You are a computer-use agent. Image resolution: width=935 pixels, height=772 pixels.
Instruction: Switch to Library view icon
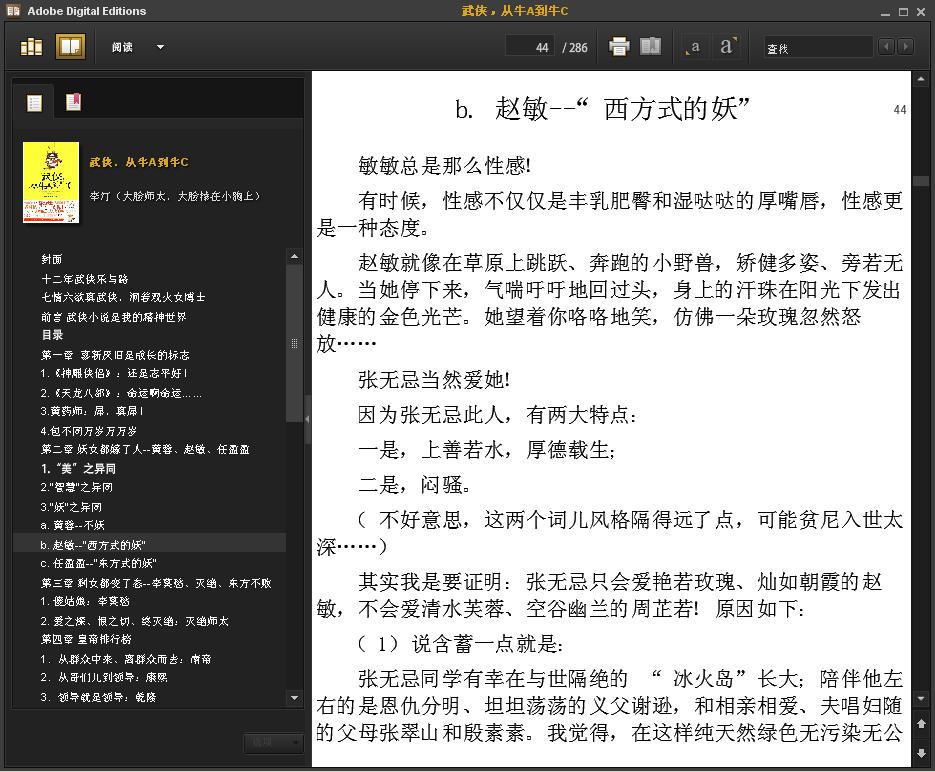coord(31,46)
